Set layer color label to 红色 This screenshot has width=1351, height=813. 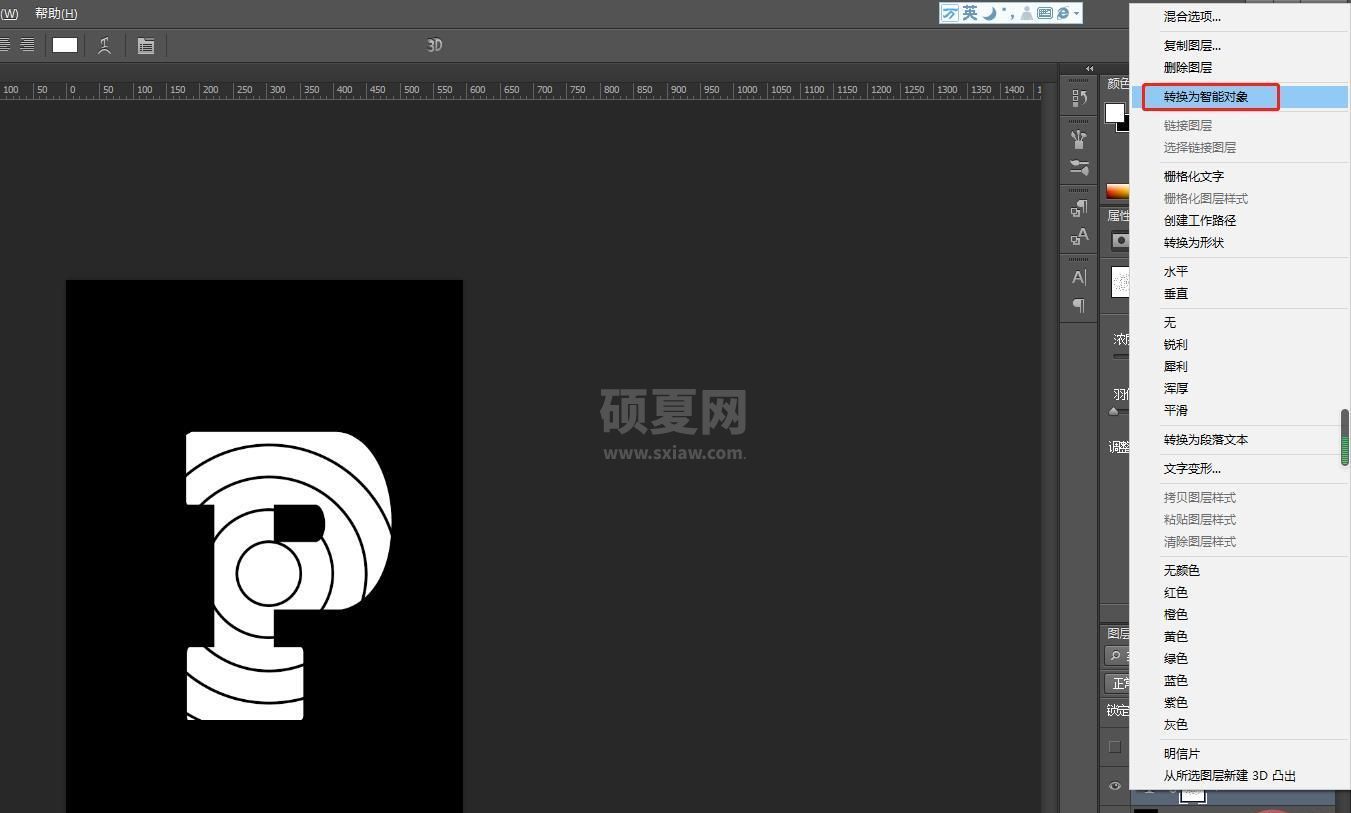(x=1175, y=592)
